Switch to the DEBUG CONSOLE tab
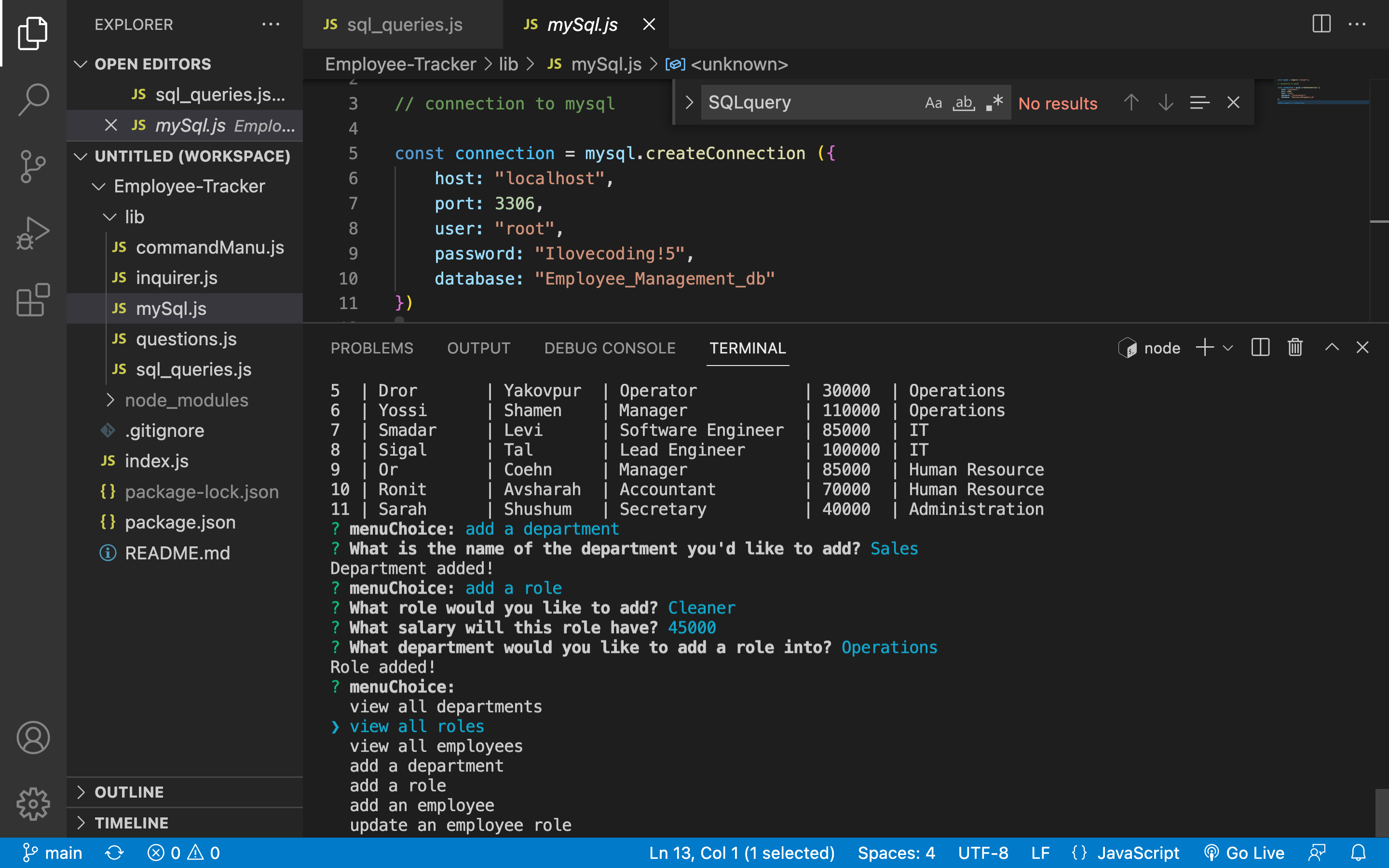The height and width of the screenshot is (868, 1389). pyautogui.click(x=610, y=347)
